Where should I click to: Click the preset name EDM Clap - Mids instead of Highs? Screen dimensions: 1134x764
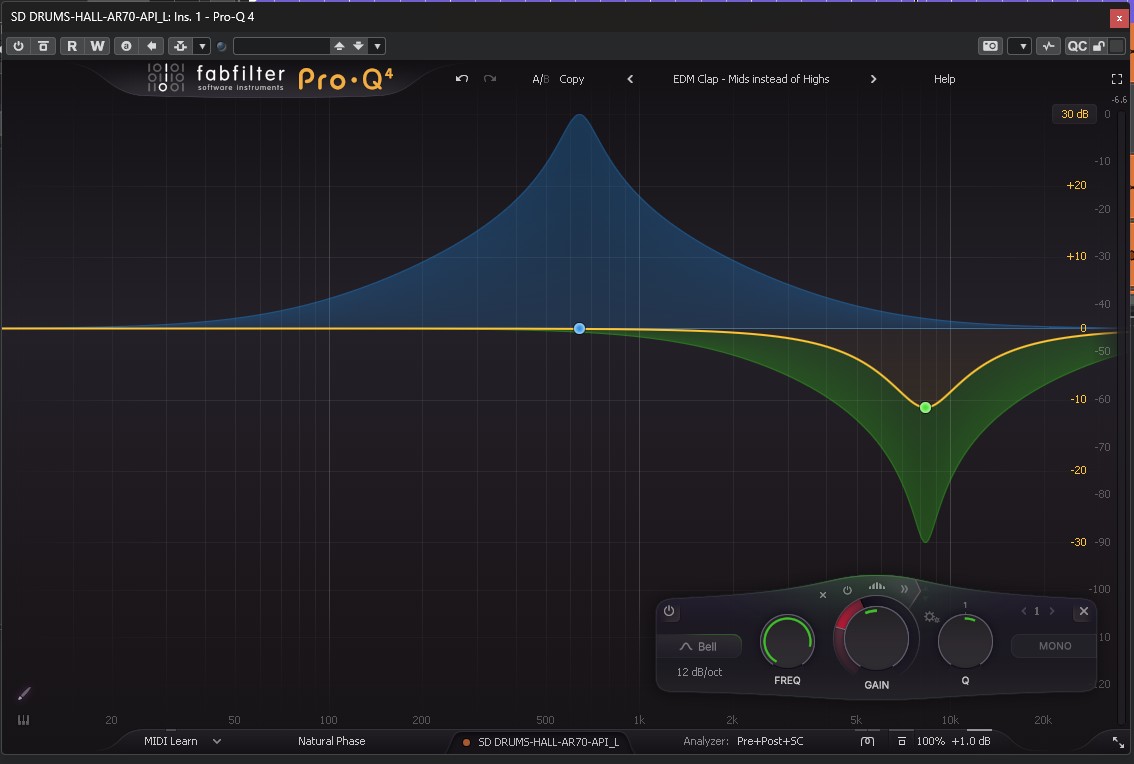tap(750, 79)
